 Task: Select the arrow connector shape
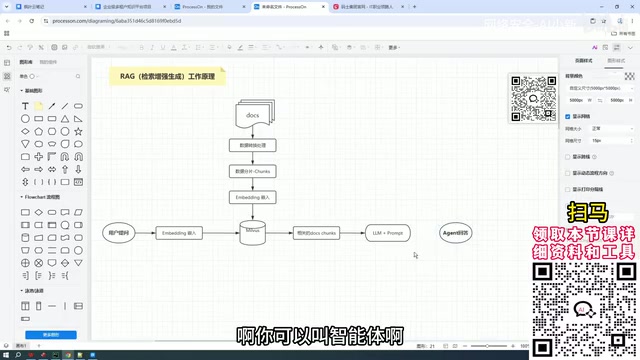click(x=52, y=106)
